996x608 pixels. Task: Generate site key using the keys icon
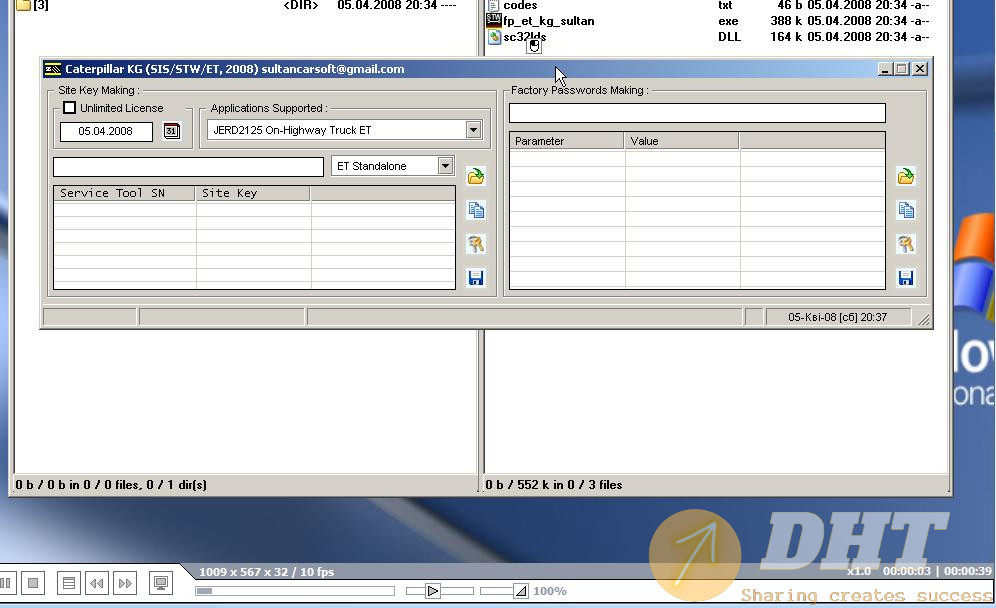[x=476, y=244]
